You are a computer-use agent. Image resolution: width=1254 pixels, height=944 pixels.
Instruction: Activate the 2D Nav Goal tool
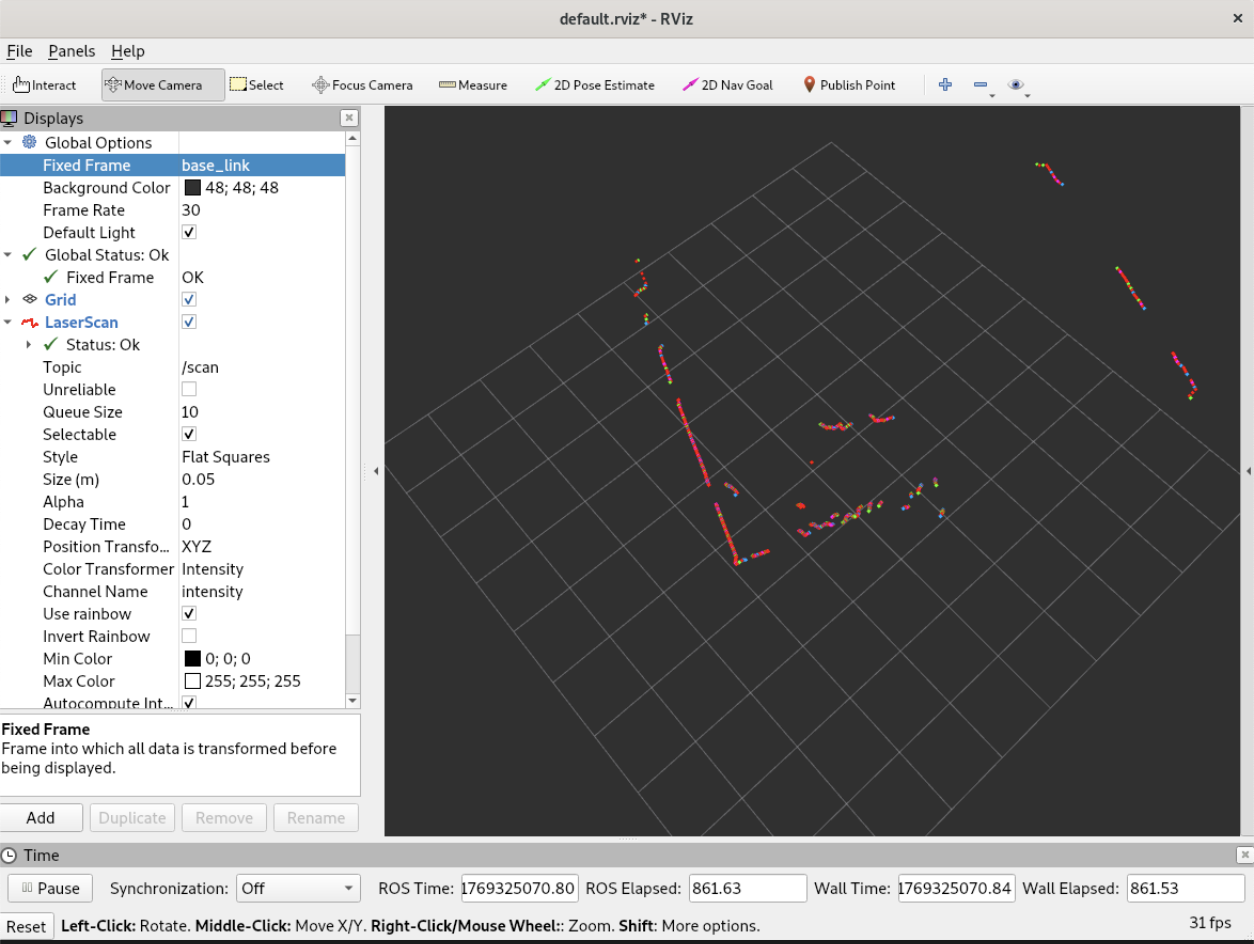[728, 85]
